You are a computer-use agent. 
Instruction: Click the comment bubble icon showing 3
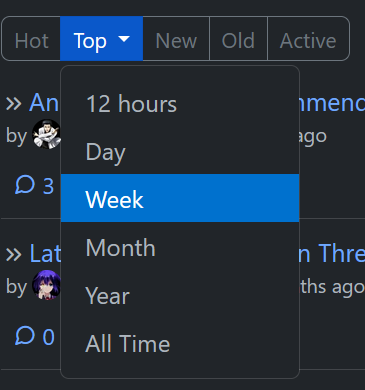click(25, 185)
